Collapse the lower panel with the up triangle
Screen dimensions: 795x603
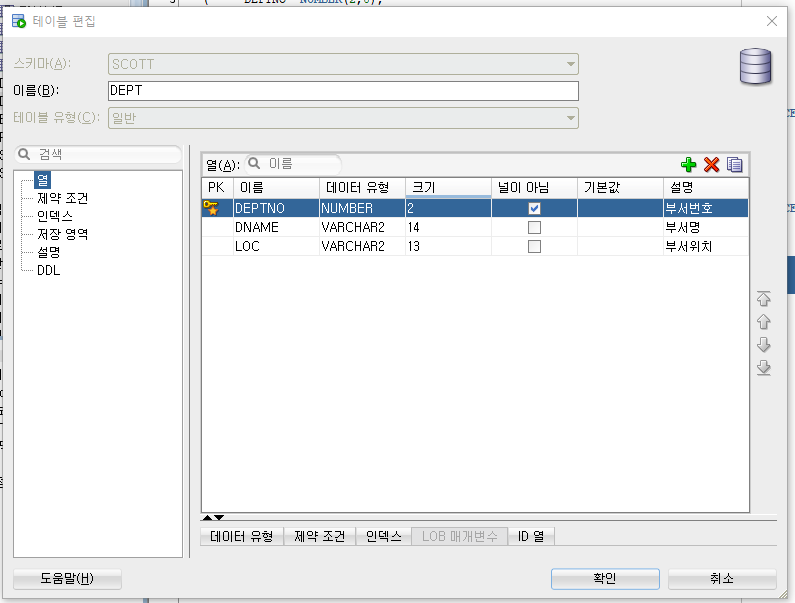click(x=207, y=517)
